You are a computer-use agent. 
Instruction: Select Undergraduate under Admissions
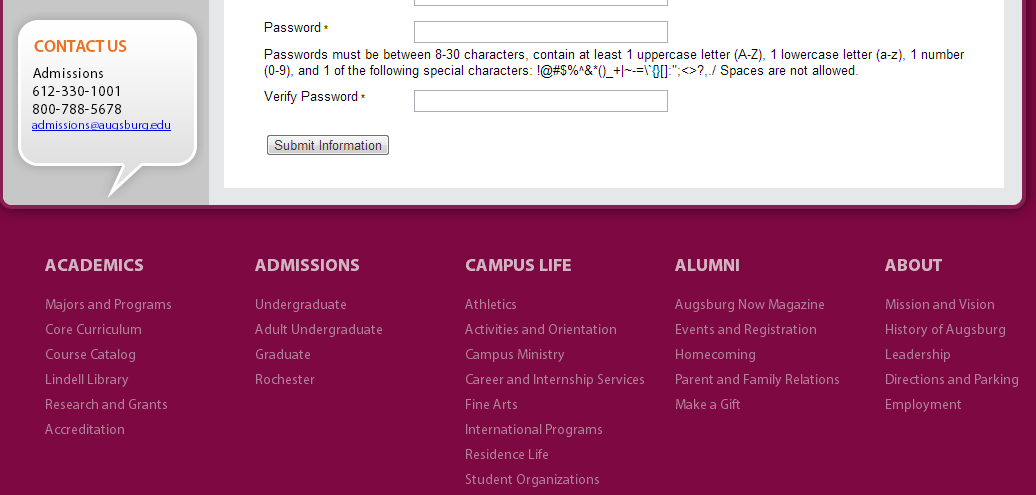point(300,304)
